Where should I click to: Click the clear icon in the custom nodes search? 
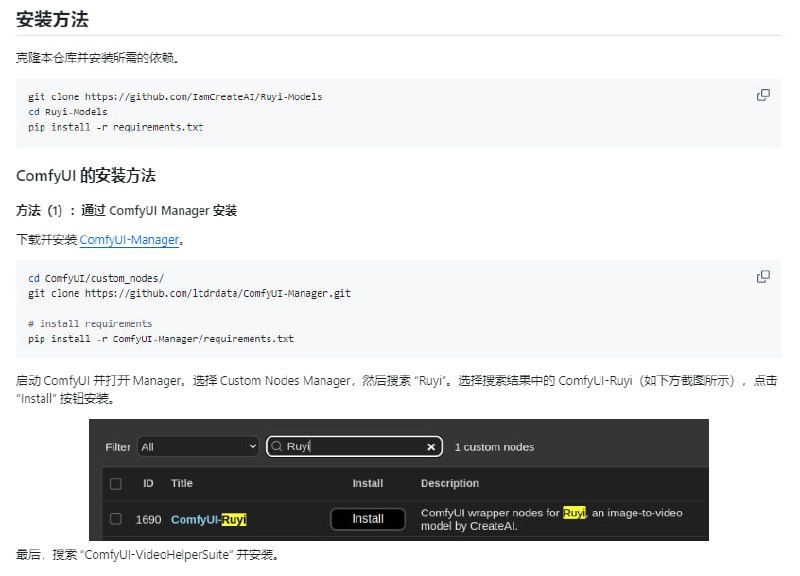pos(430,446)
